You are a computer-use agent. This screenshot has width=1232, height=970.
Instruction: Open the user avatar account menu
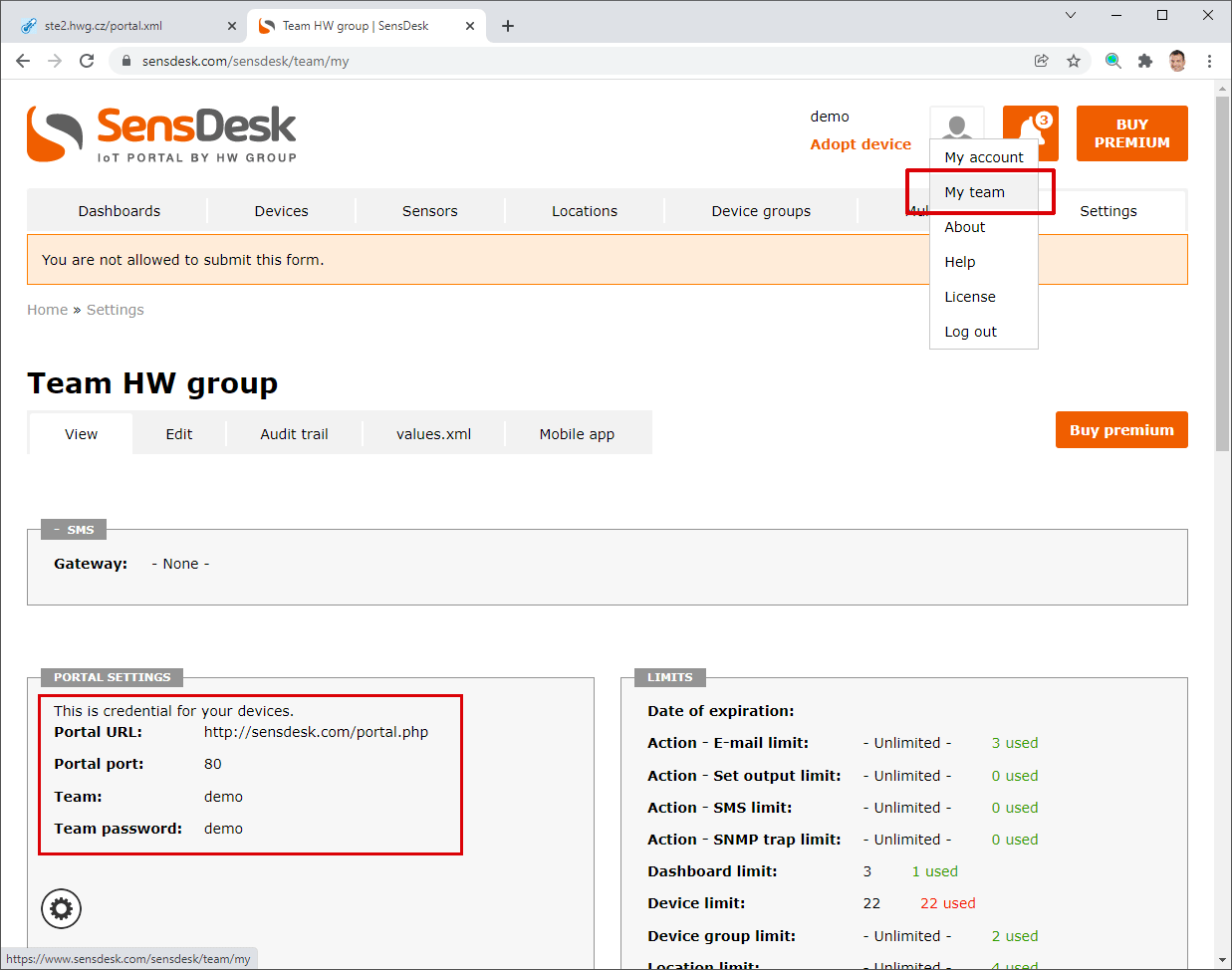[x=957, y=123]
